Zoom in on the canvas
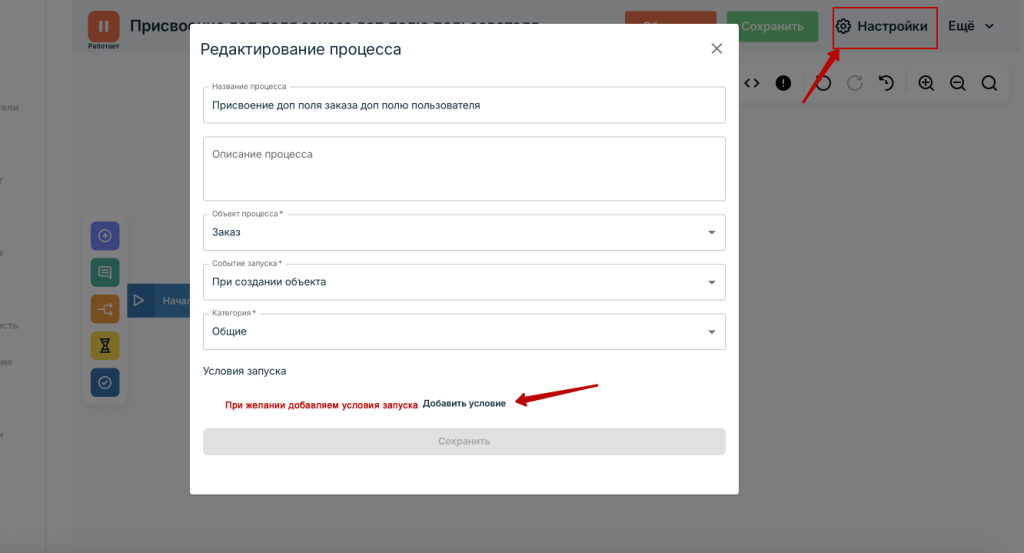 [x=926, y=83]
